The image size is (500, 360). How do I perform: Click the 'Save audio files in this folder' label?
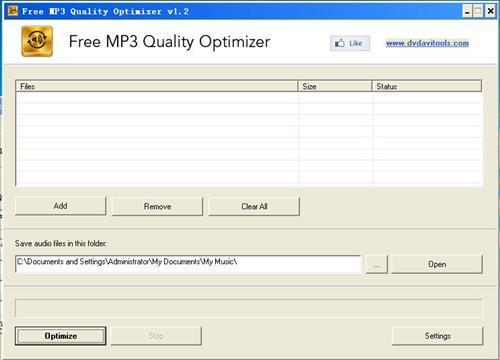pyautogui.click(x=61, y=244)
